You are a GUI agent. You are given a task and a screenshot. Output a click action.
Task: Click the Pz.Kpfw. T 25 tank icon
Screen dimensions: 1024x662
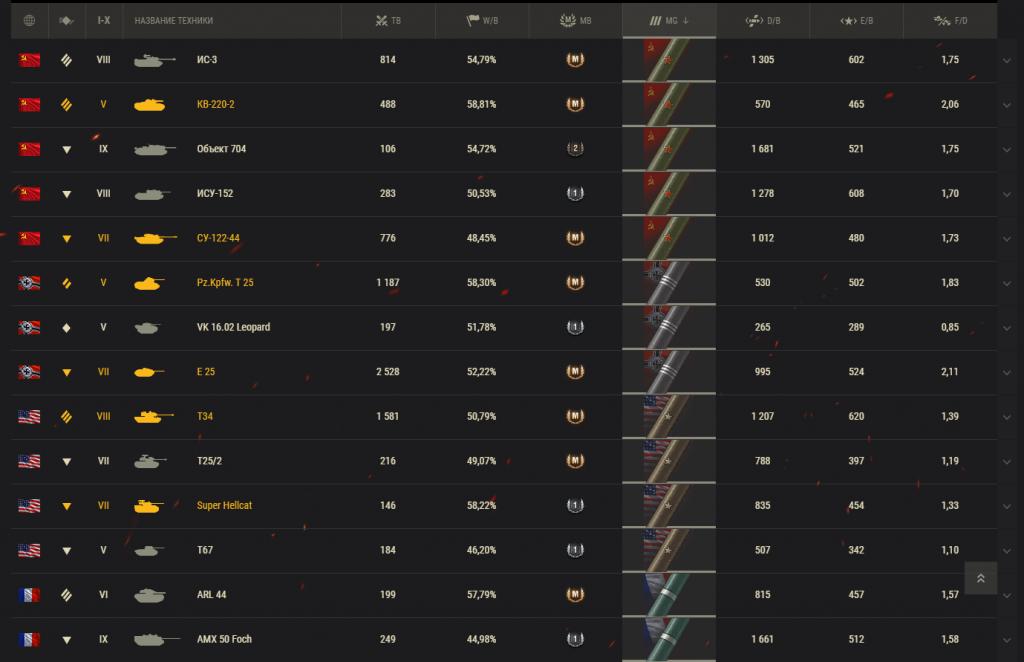pyautogui.click(x=149, y=283)
